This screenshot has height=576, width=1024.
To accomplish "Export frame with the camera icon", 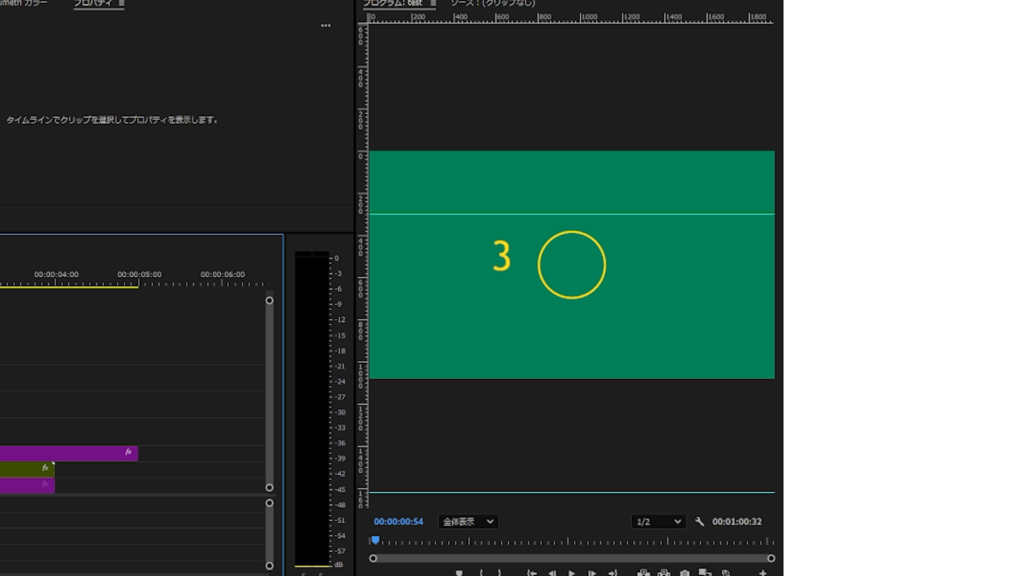I will click(x=684, y=573).
